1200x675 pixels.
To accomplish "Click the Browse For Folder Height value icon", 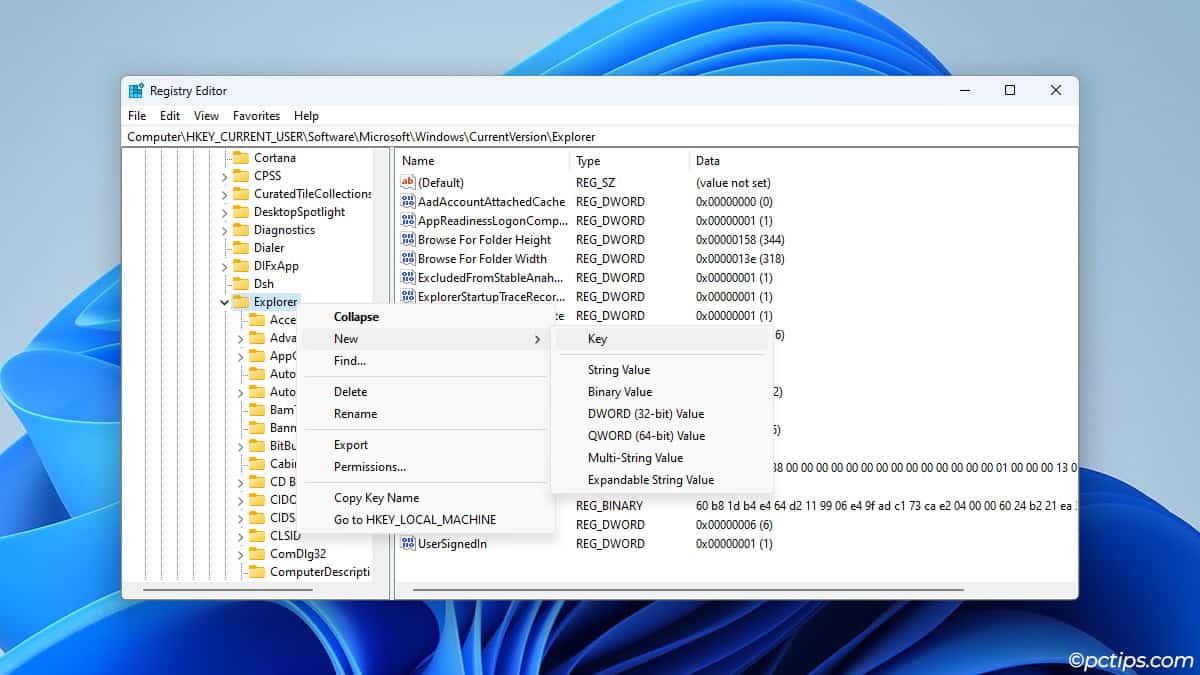I will tap(407, 239).
